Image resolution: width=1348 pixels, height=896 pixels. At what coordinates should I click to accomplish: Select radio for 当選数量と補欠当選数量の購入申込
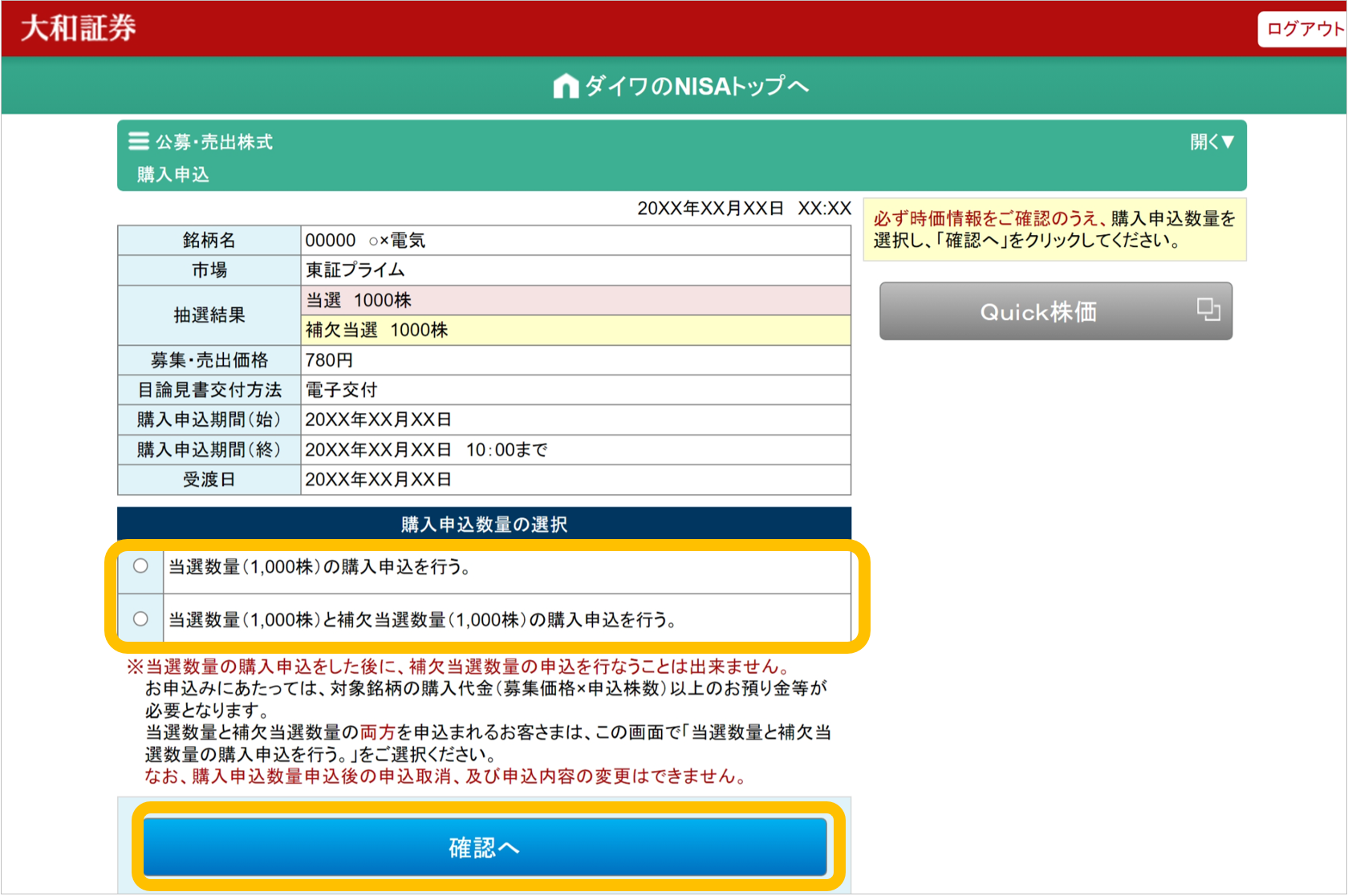tap(140, 619)
